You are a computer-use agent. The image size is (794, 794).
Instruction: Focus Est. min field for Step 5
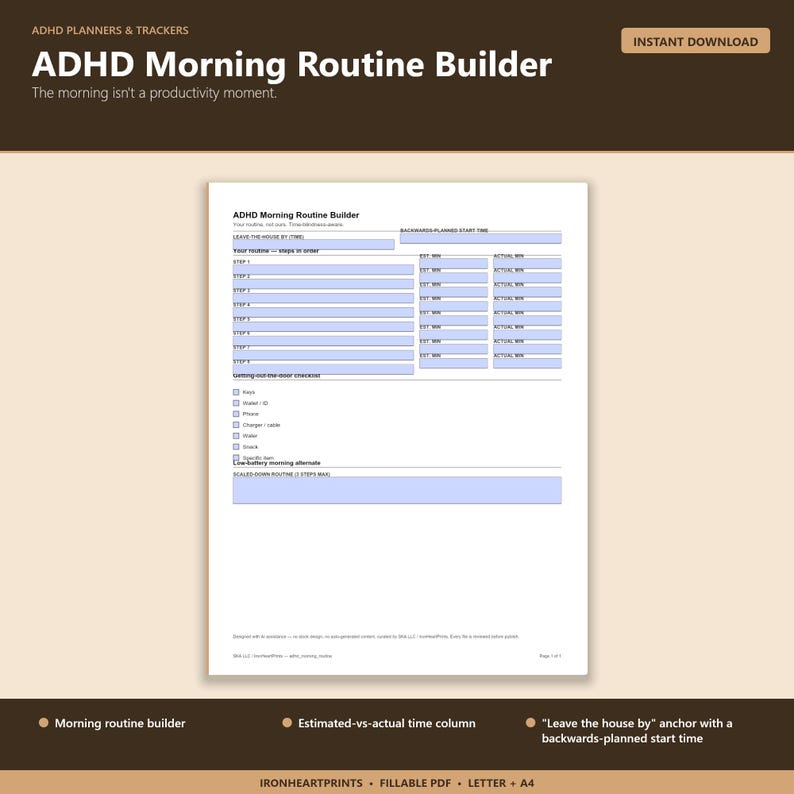[x=453, y=321]
